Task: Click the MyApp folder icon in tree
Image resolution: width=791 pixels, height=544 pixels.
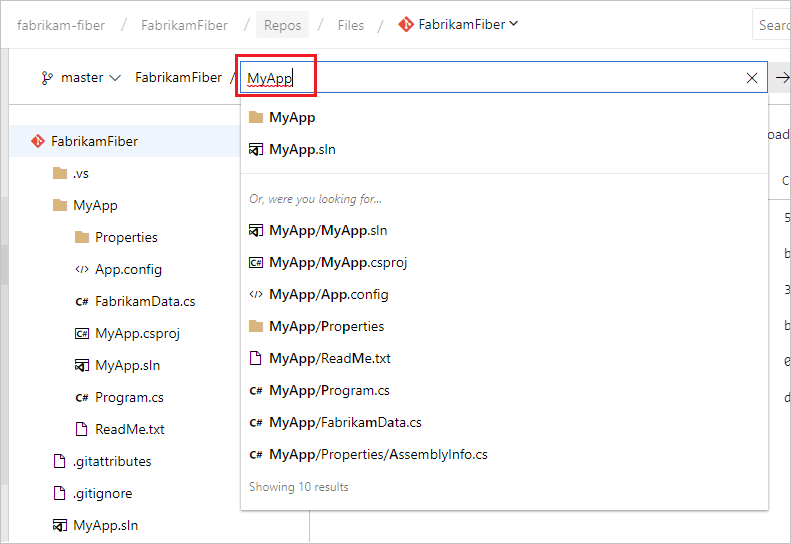Action: click(60, 205)
